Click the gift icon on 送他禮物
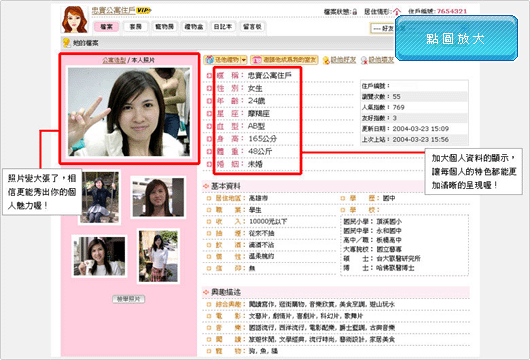Image resolution: width=530 pixels, height=360 pixels. pos(210,60)
